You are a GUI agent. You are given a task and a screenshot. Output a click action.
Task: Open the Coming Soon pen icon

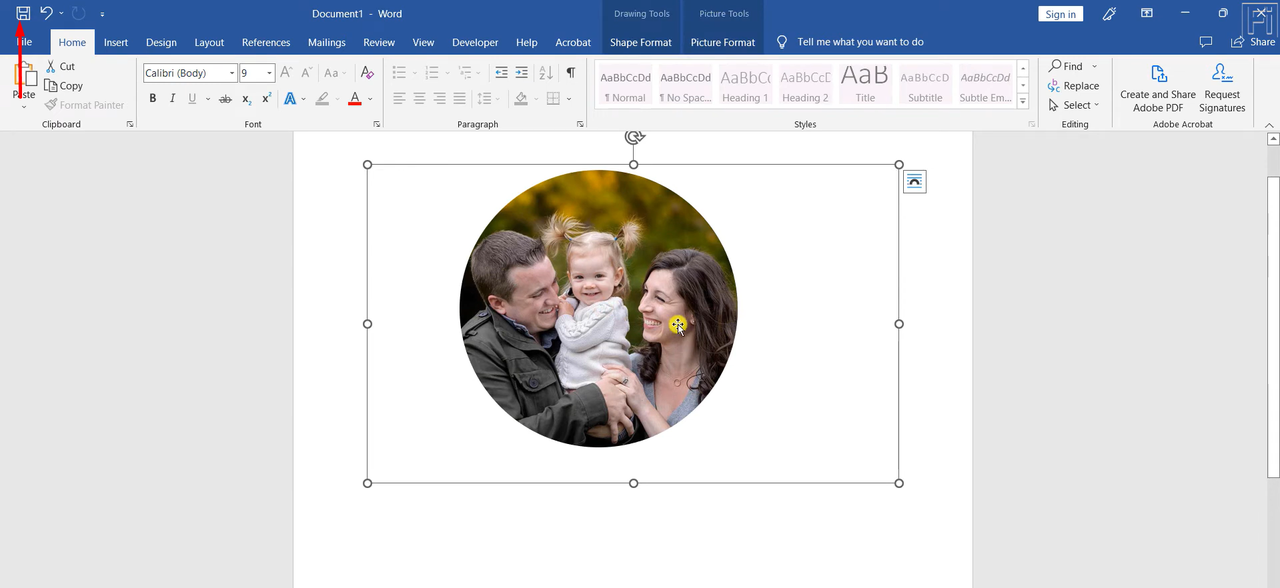click(x=1109, y=13)
